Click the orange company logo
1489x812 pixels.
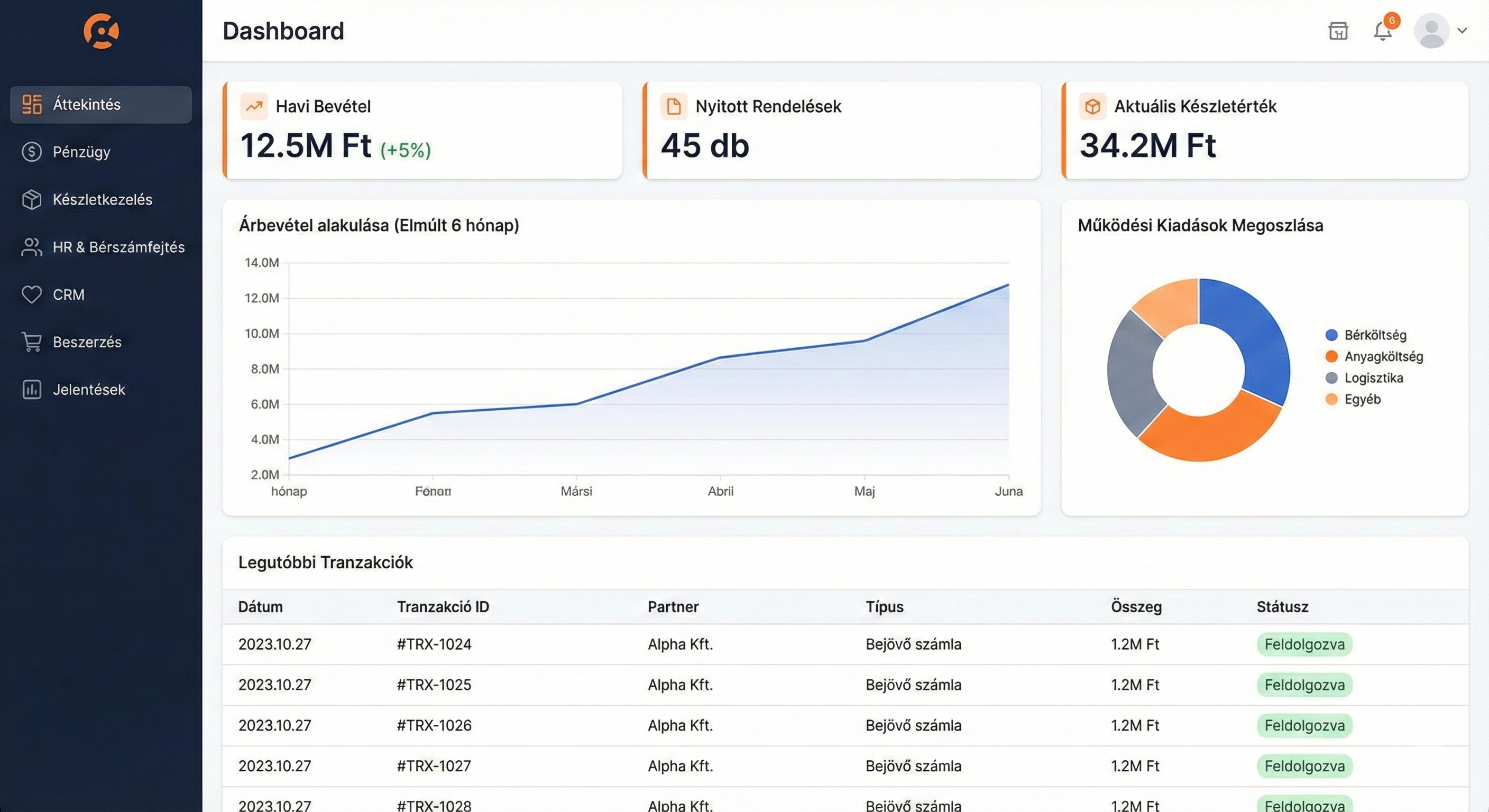[x=100, y=31]
